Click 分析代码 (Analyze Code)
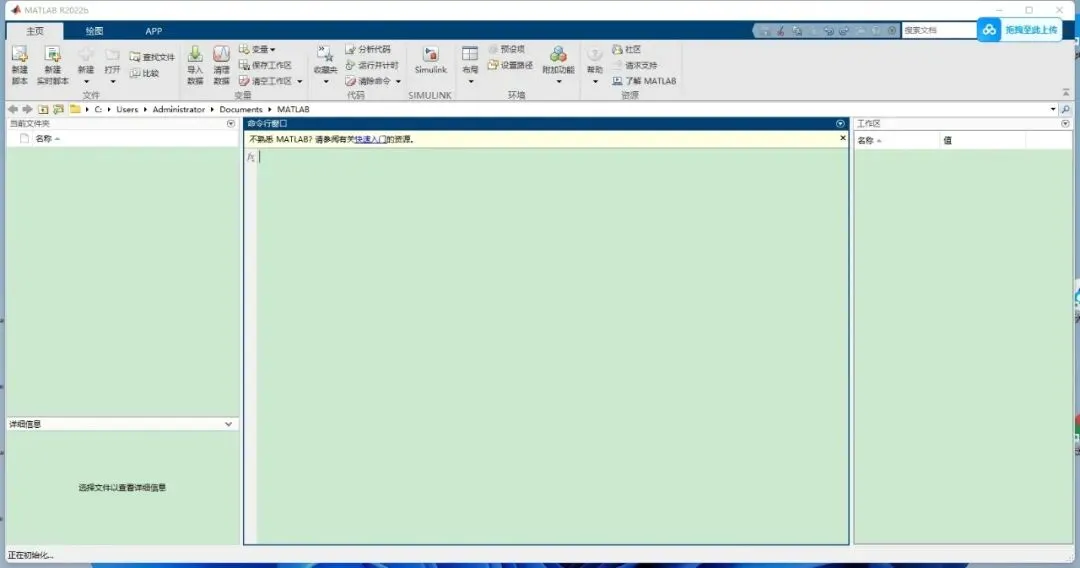Viewport: 1080px width, 568px height. pos(368,49)
